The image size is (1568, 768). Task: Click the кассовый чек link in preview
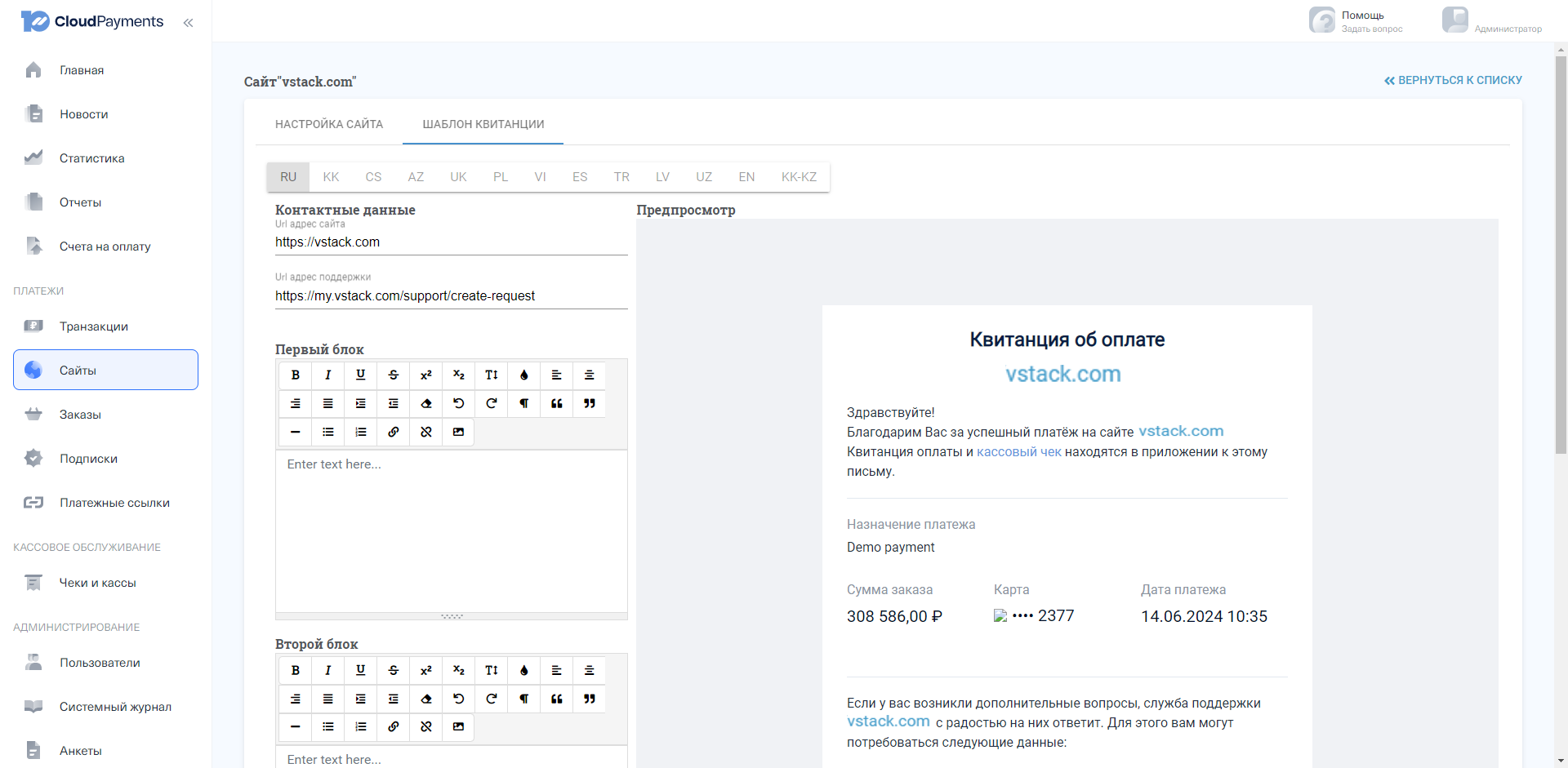[x=1019, y=452]
